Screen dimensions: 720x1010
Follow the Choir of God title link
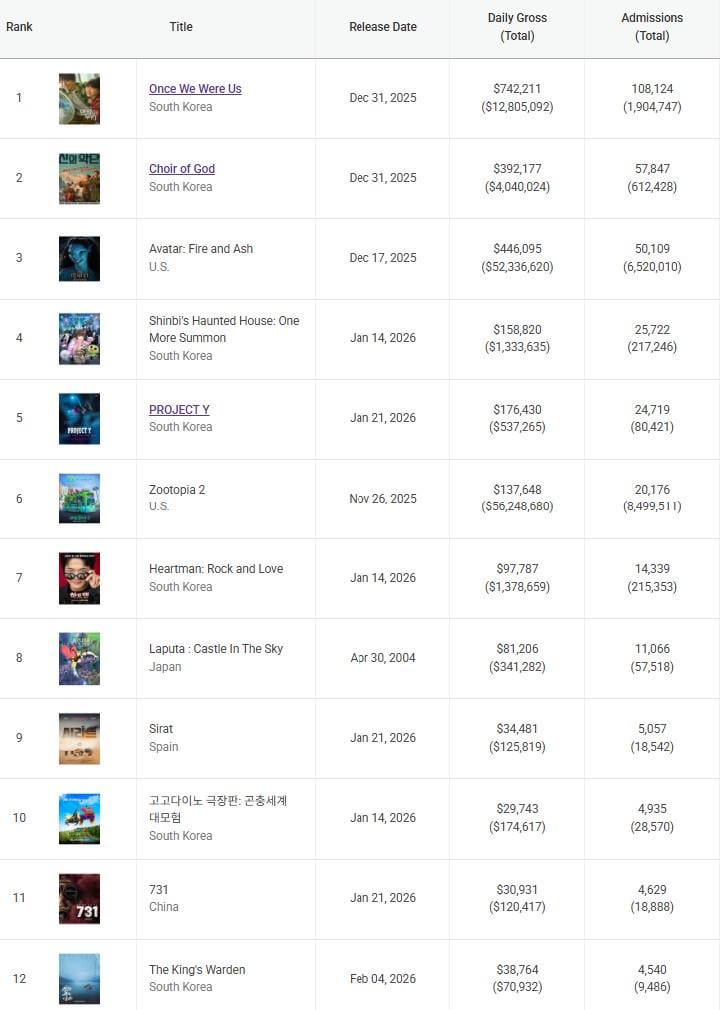click(182, 169)
